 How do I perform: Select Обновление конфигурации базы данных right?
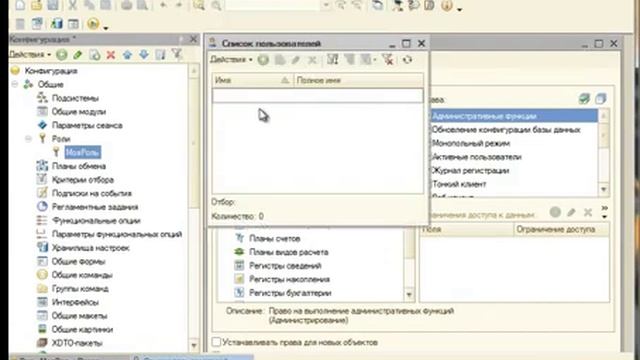click(506, 130)
